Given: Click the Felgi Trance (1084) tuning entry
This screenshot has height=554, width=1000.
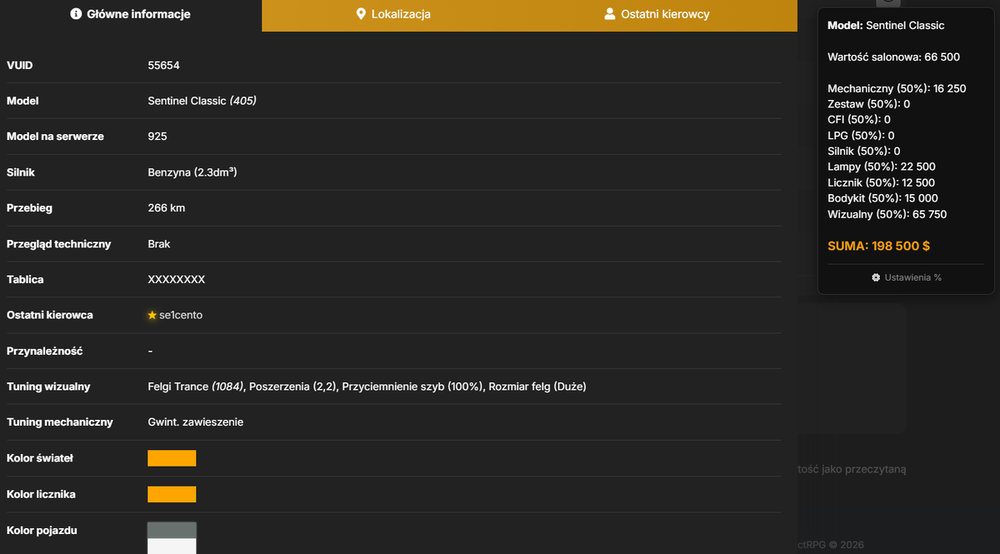Looking at the screenshot, I should (x=195, y=386).
